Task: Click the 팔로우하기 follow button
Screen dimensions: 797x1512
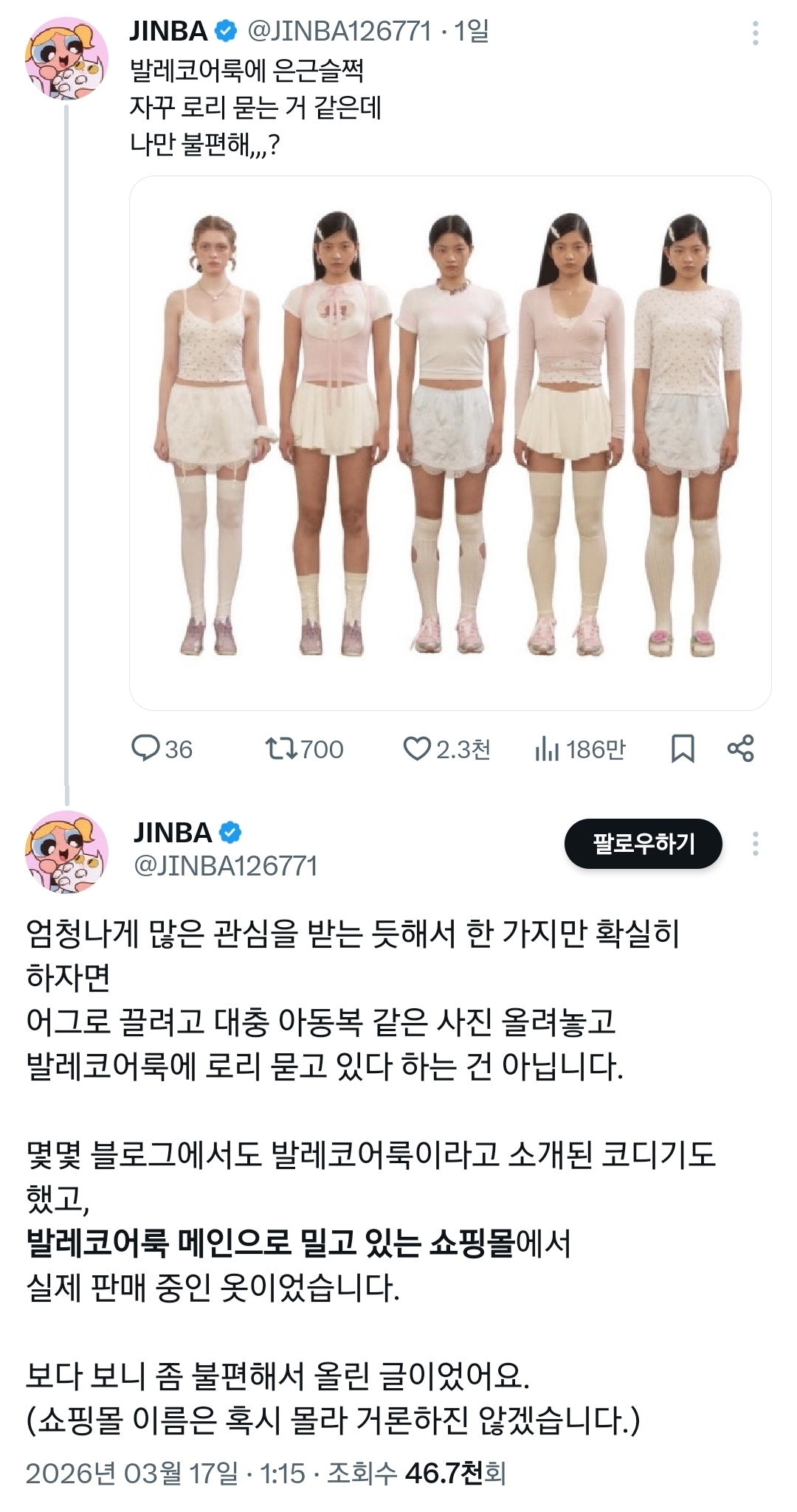Action: (644, 844)
